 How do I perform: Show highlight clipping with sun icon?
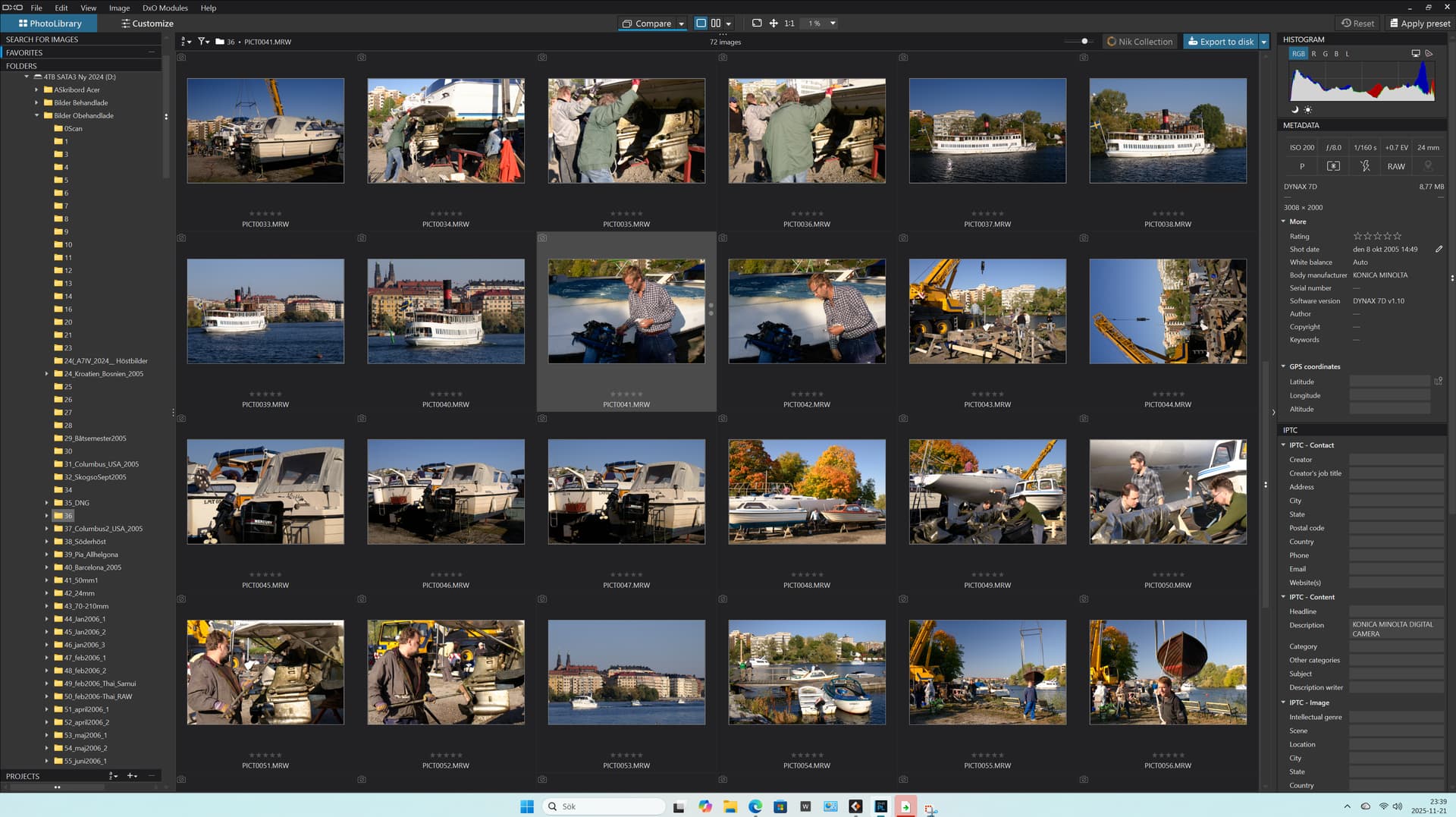[1308, 110]
